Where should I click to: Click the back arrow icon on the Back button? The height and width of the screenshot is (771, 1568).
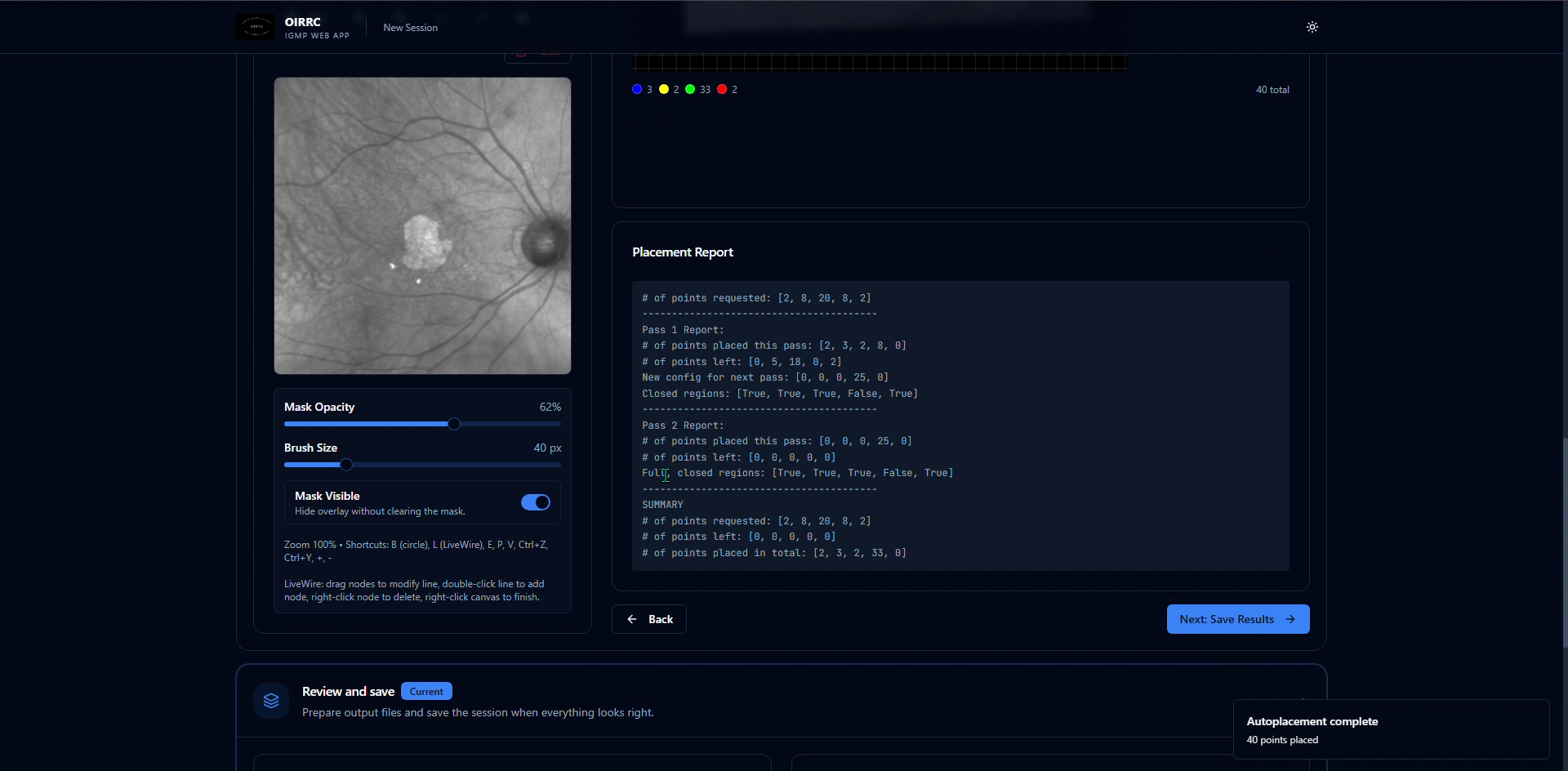632,619
